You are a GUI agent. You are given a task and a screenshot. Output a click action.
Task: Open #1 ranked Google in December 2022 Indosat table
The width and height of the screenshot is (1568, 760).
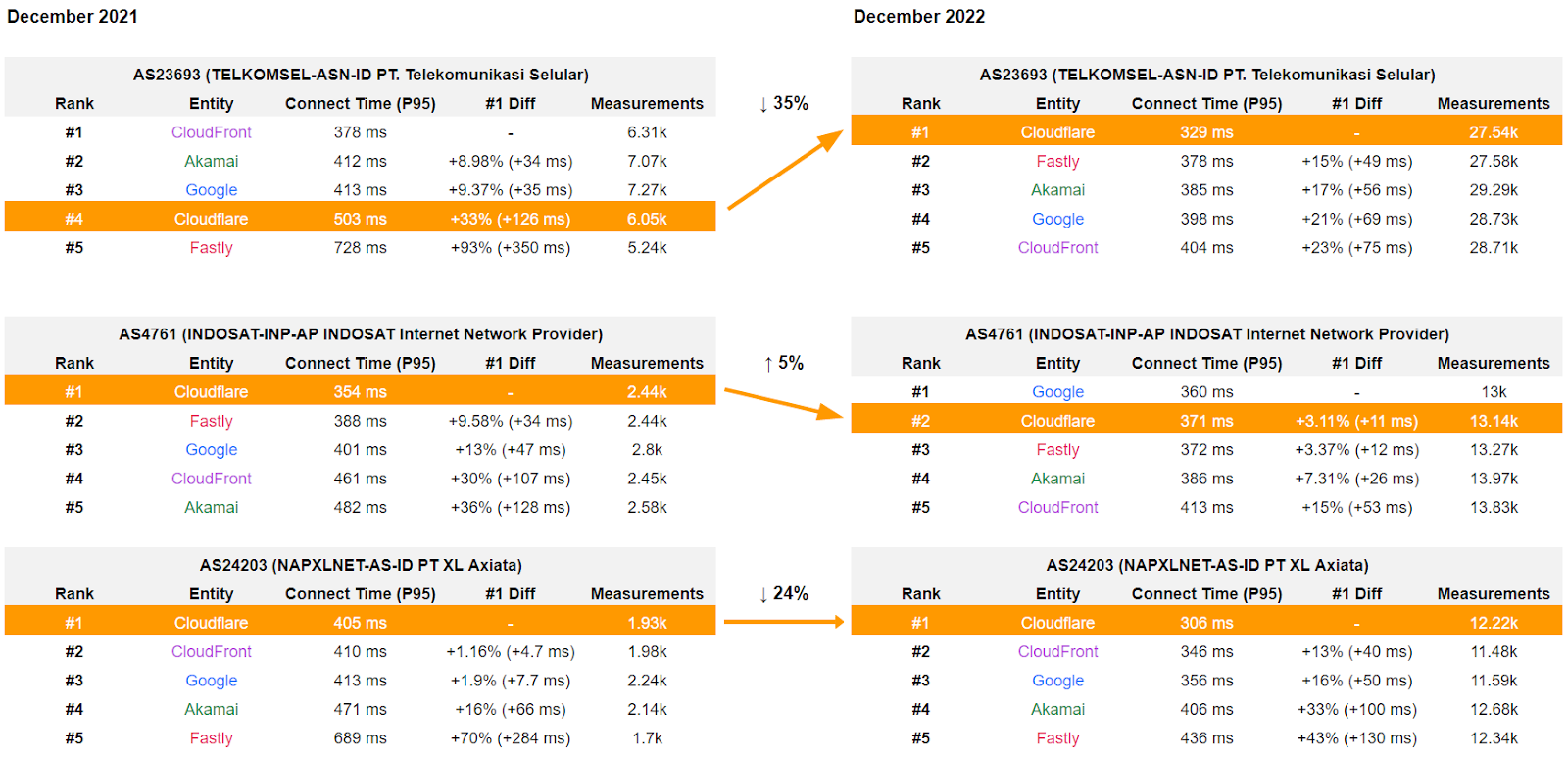1057,392
